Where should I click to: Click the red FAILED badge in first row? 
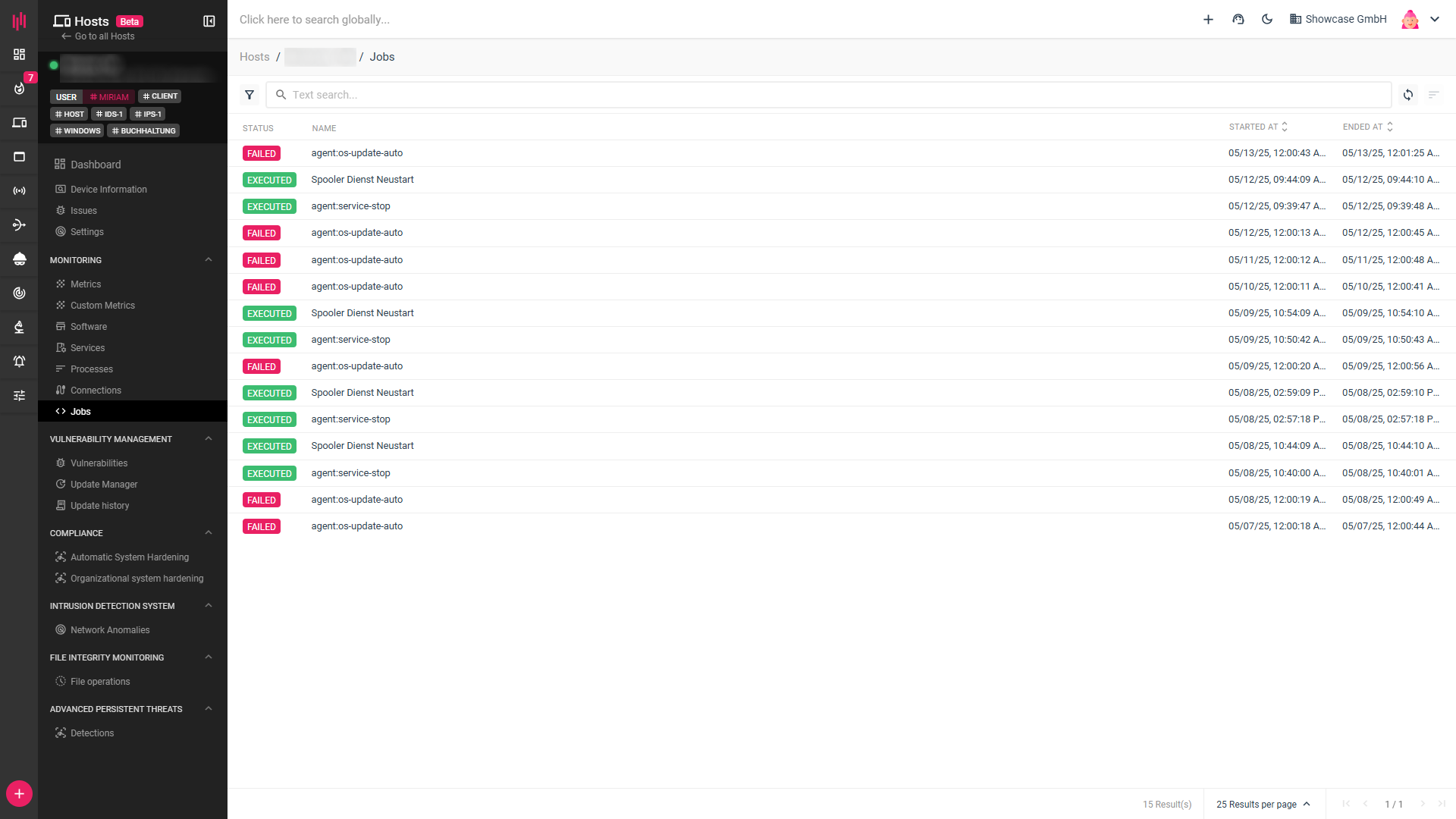coord(262,153)
